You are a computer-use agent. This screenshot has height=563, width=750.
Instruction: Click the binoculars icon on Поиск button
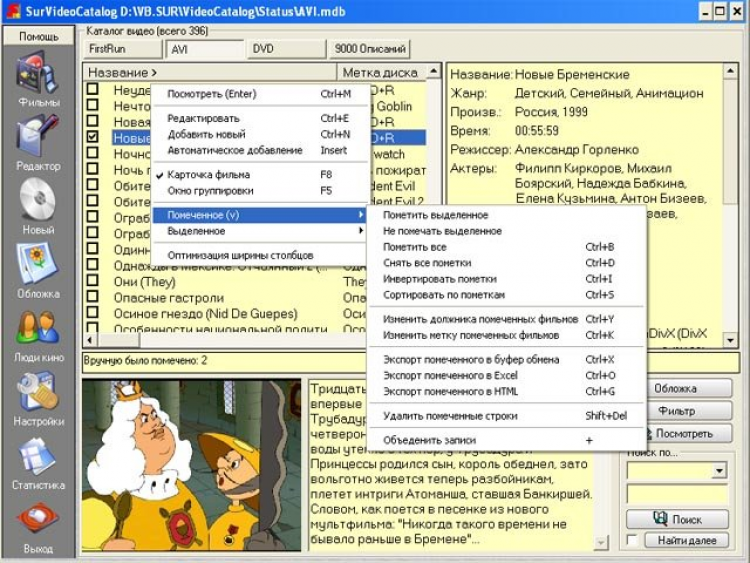click(x=660, y=519)
